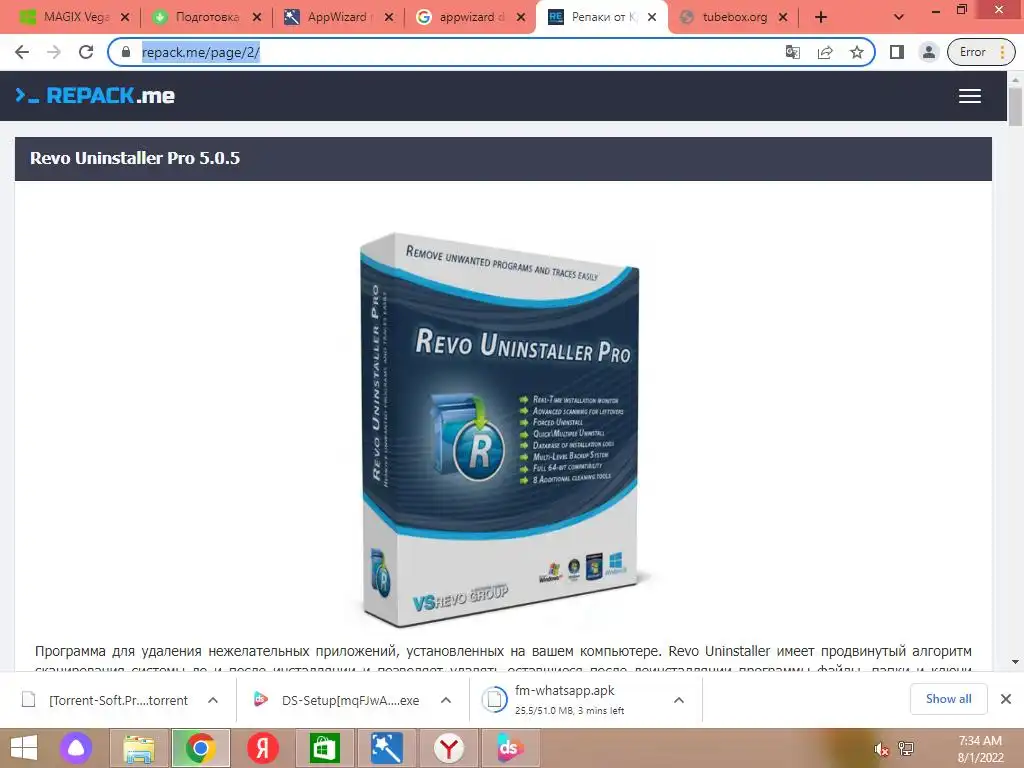
Task: Click the forward navigation arrow
Action: pos(54,52)
